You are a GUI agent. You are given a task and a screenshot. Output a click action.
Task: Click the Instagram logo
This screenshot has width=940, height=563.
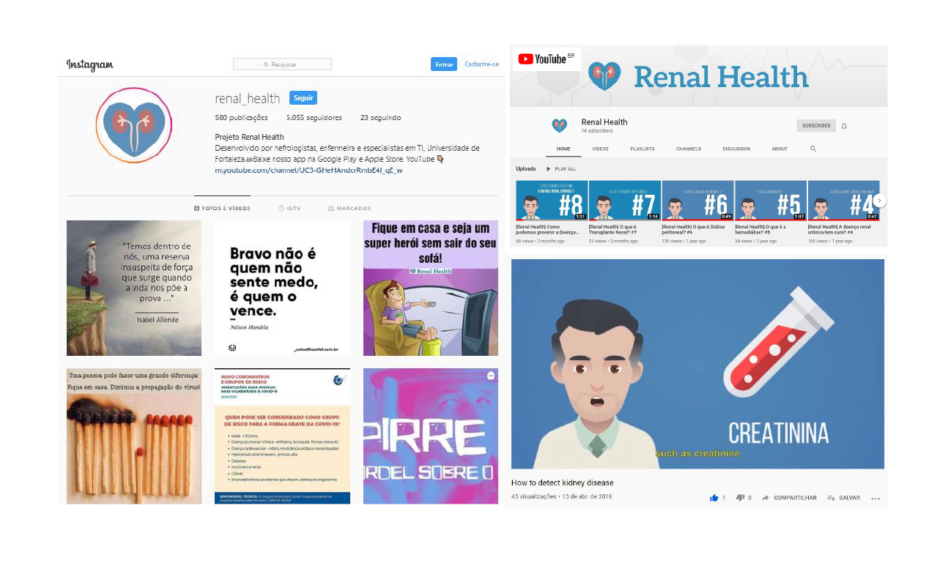pyautogui.click(x=90, y=65)
